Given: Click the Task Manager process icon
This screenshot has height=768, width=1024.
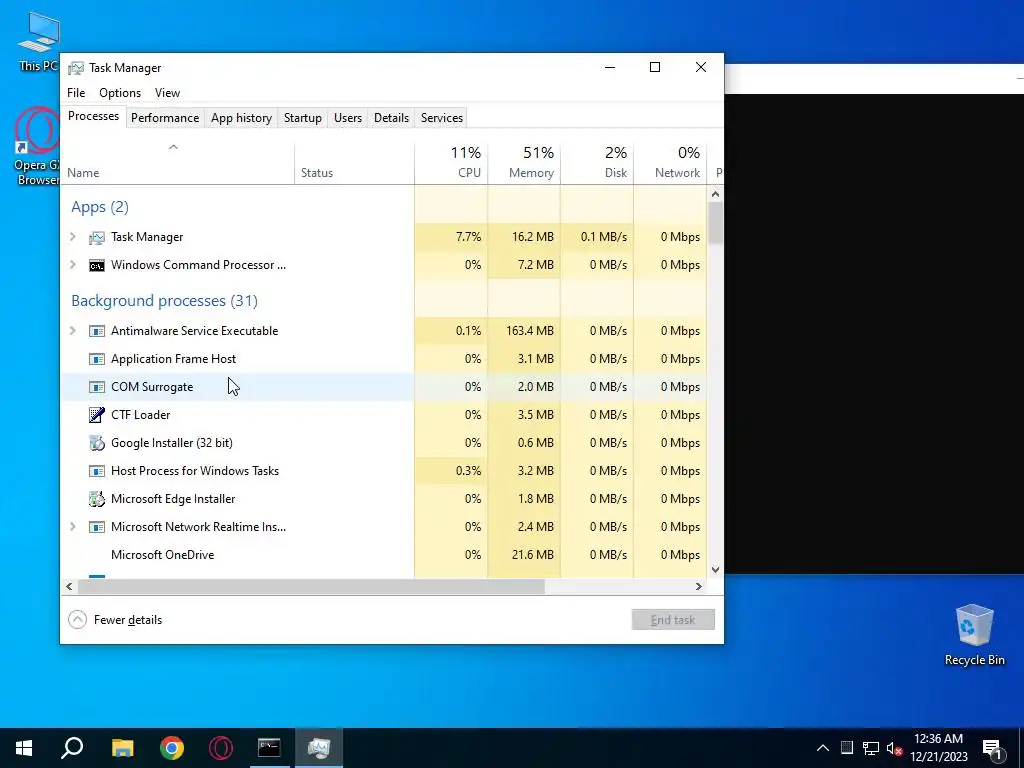Looking at the screenshot, I should (x=97, y=237).
